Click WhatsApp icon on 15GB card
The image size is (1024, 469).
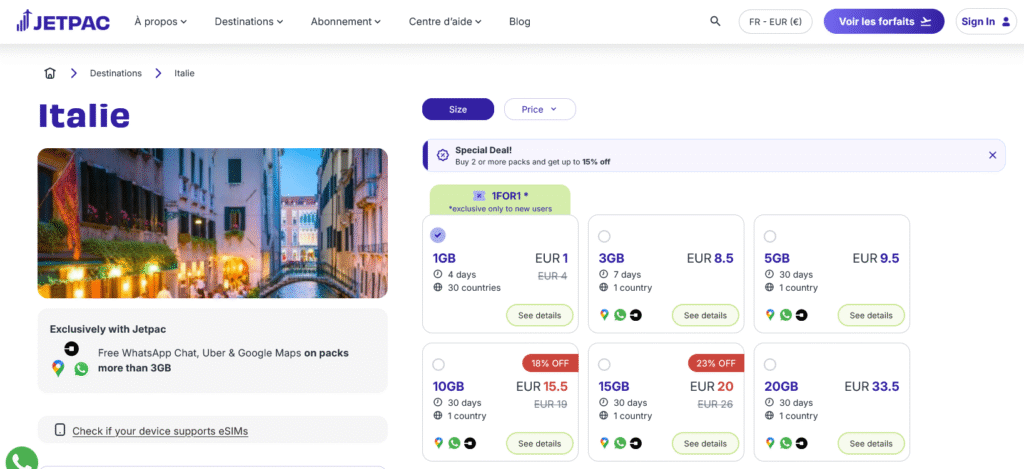coord(620,443)
